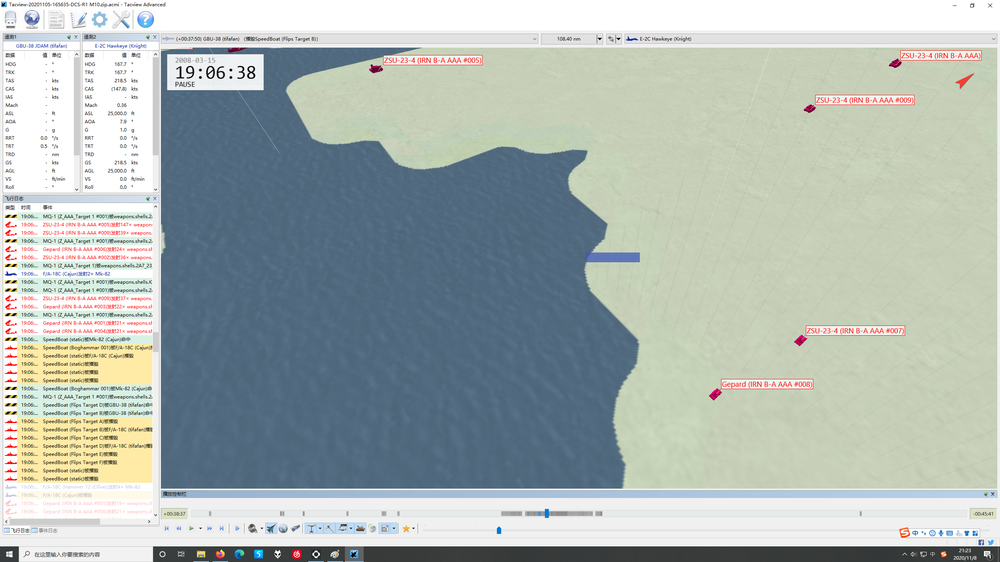Screen dimensions: 1000x562
Task: Toggle the antenna label display icon
Action: (311, 528)
